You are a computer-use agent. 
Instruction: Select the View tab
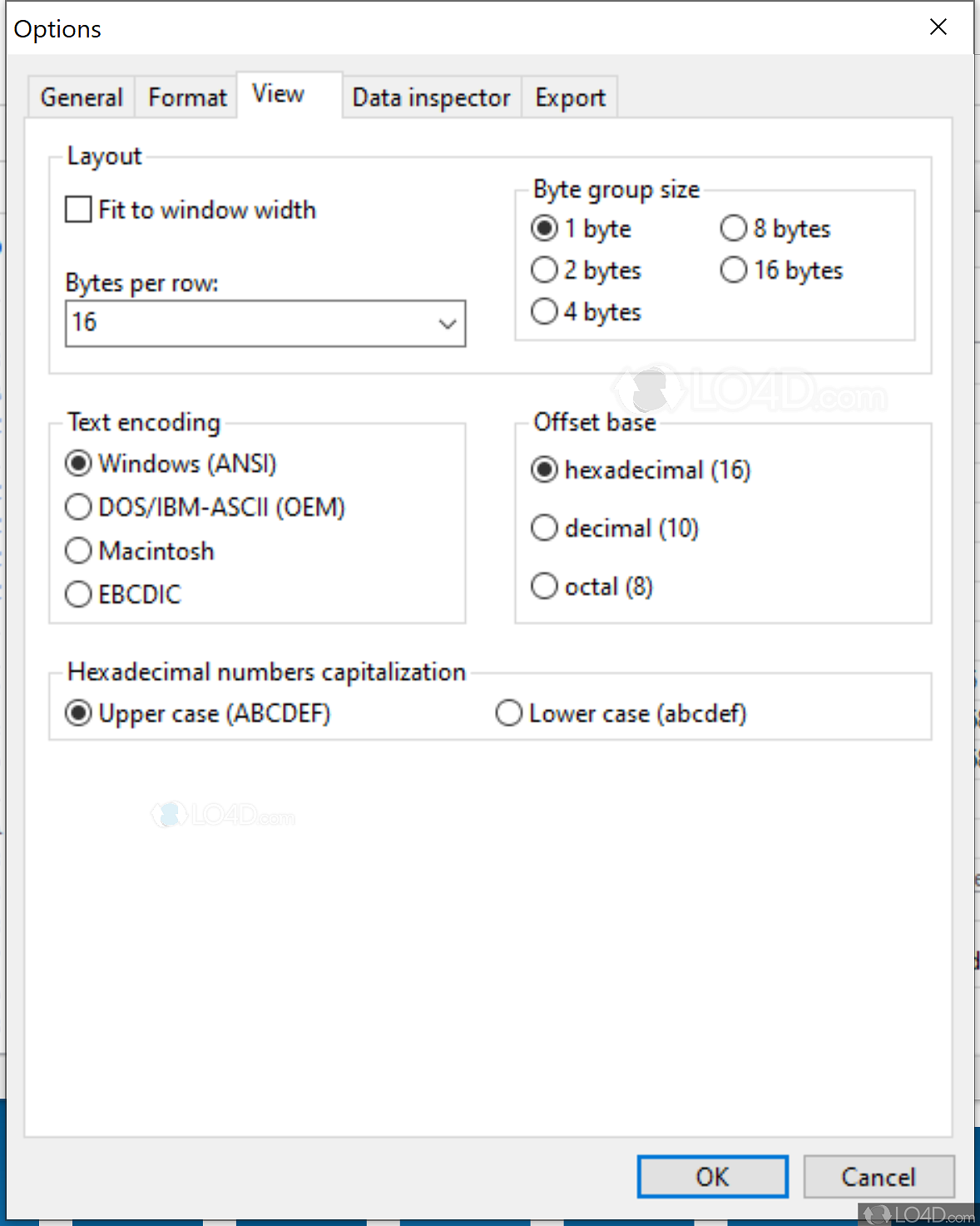click(x=278, y=93)
